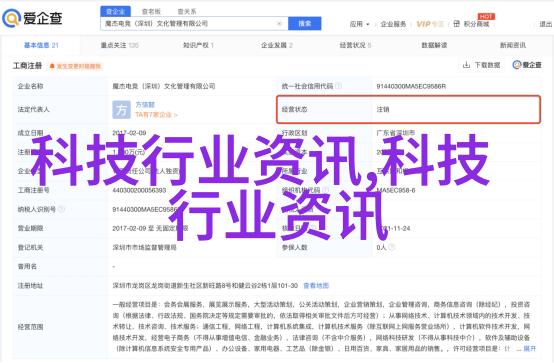Click the credit code 91440300MA5EC9586R
554x363 pixels.
tap(411, 86)
